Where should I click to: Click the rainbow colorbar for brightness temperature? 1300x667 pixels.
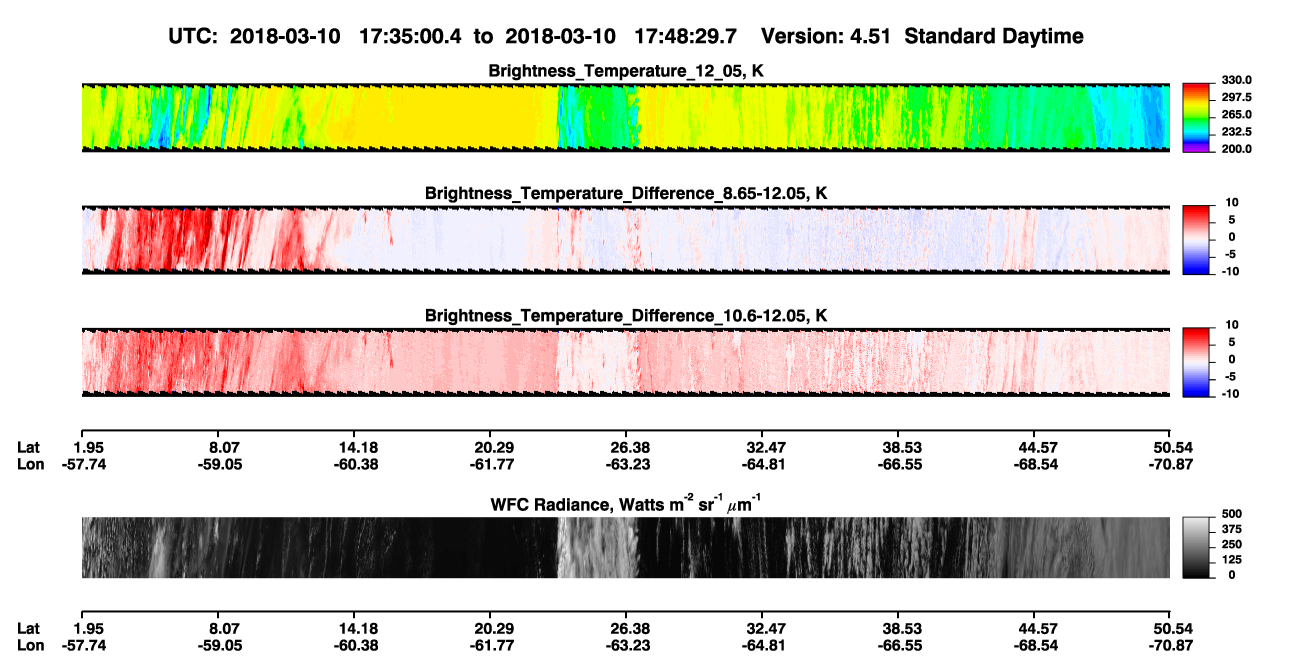1197,117
